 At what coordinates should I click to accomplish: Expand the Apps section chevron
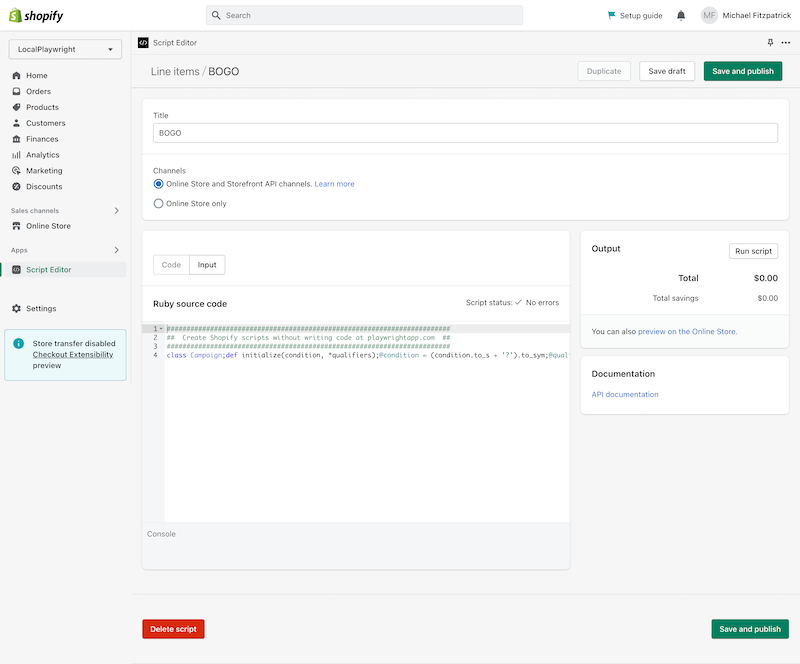coord(116,250)
